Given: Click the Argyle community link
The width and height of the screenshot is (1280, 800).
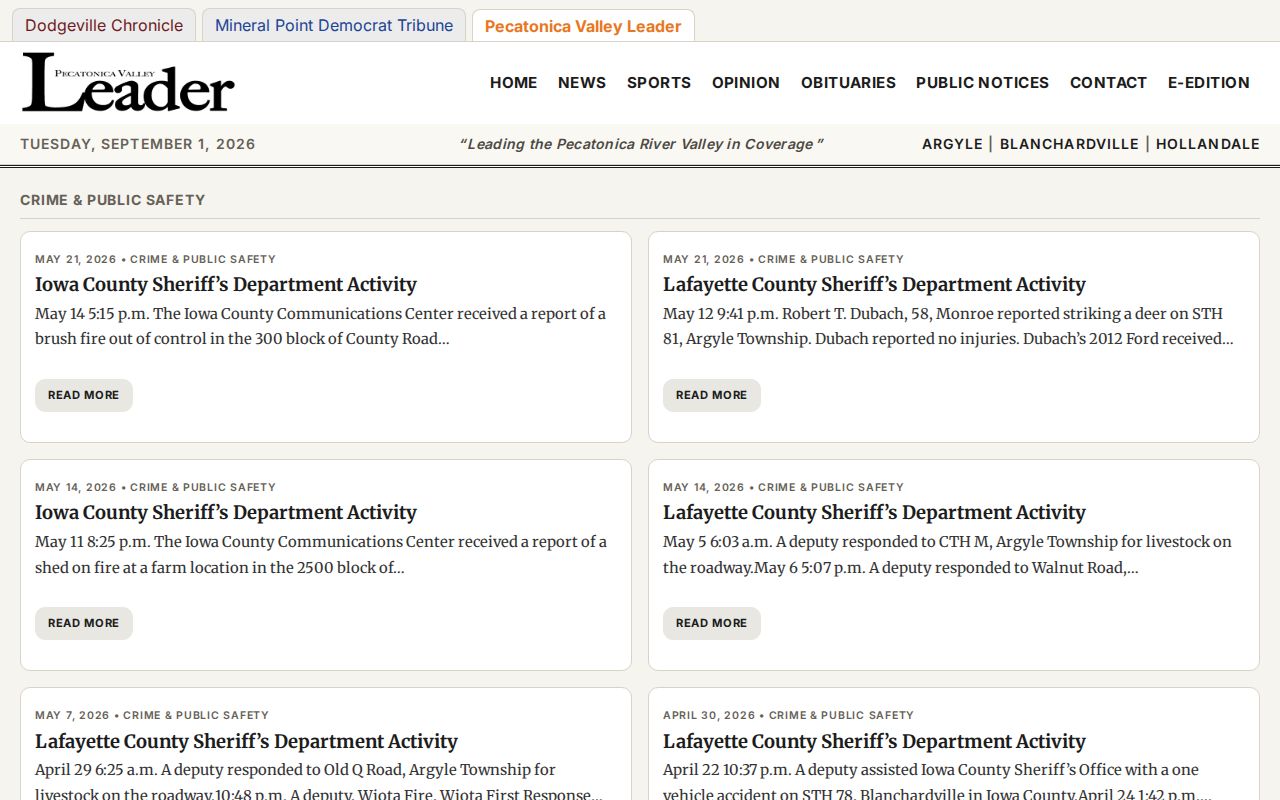Looking at the screenshot, I should (952, 144).
